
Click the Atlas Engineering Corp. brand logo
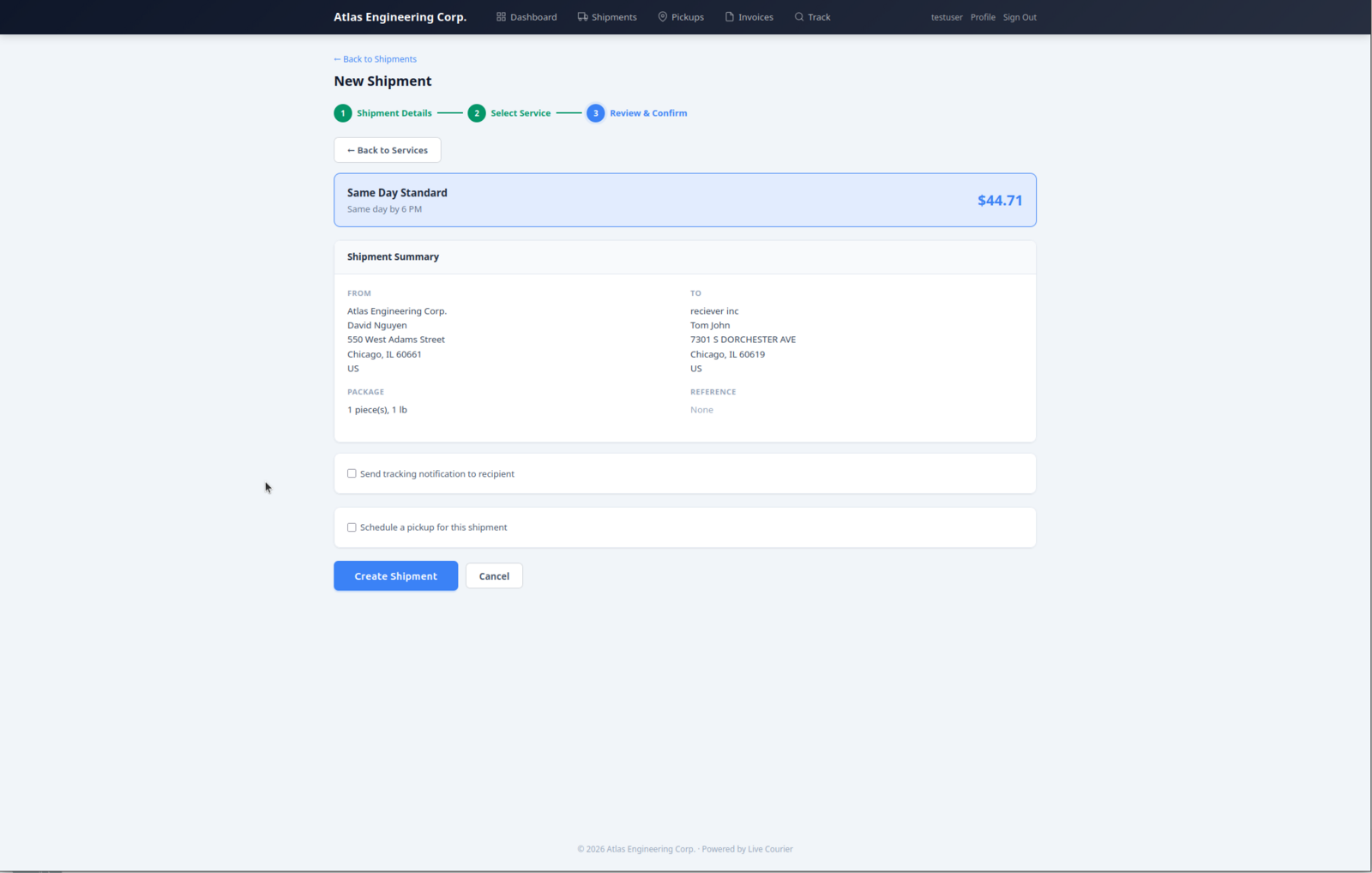(x=400, y=17)
